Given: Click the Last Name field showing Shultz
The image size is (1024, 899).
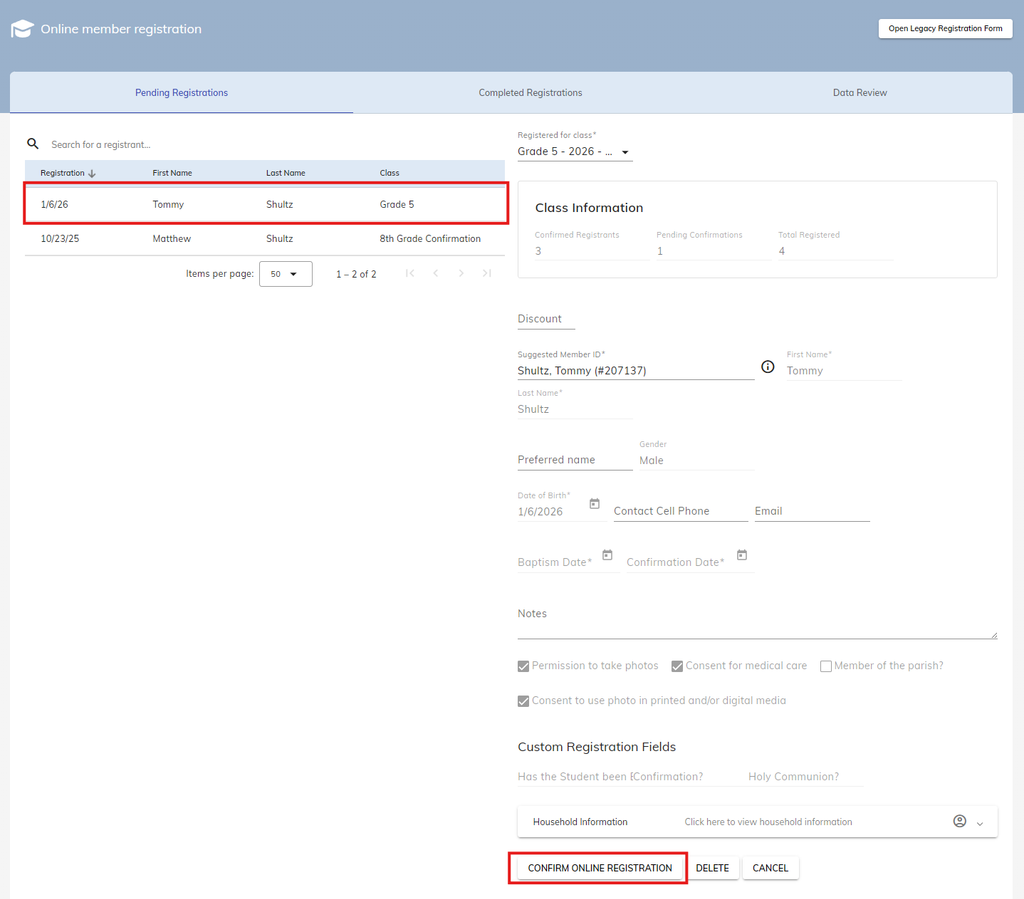Looking at the screenshot, I should tap(575, 409).
